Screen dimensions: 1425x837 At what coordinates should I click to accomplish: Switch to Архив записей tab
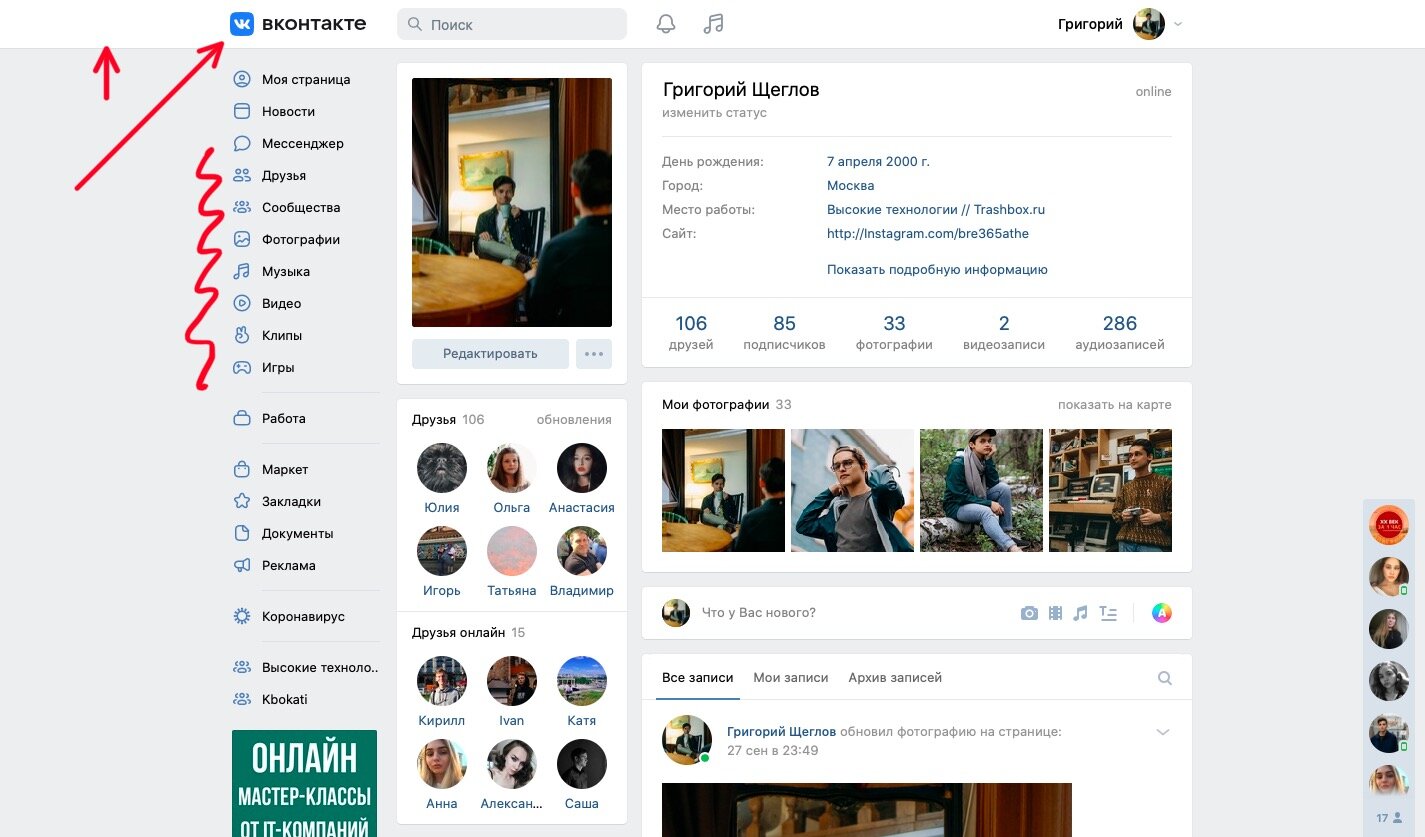895,678
